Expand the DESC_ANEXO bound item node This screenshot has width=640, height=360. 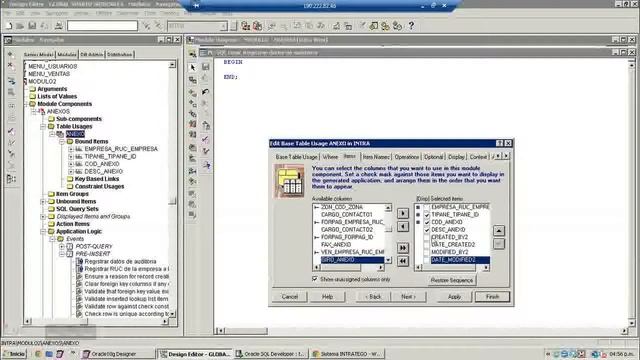[71, 171]
